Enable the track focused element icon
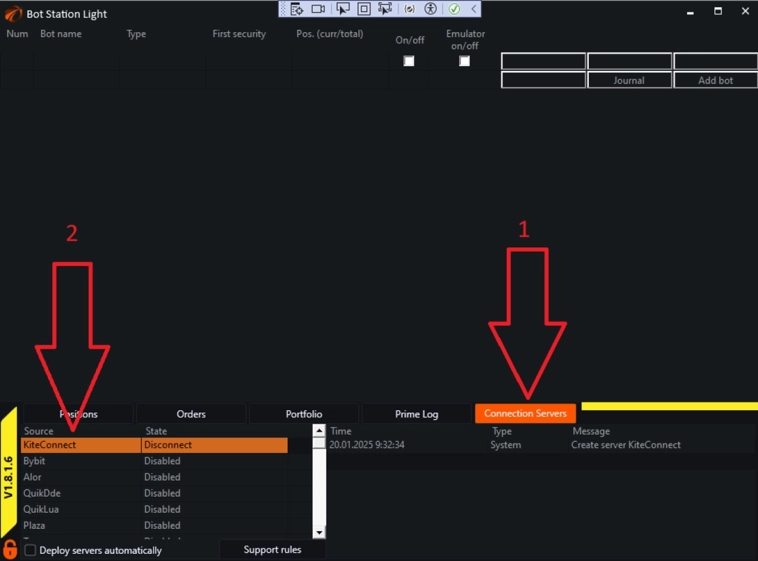The width and height of the screenshot is (758, 561). click(385, 9)
